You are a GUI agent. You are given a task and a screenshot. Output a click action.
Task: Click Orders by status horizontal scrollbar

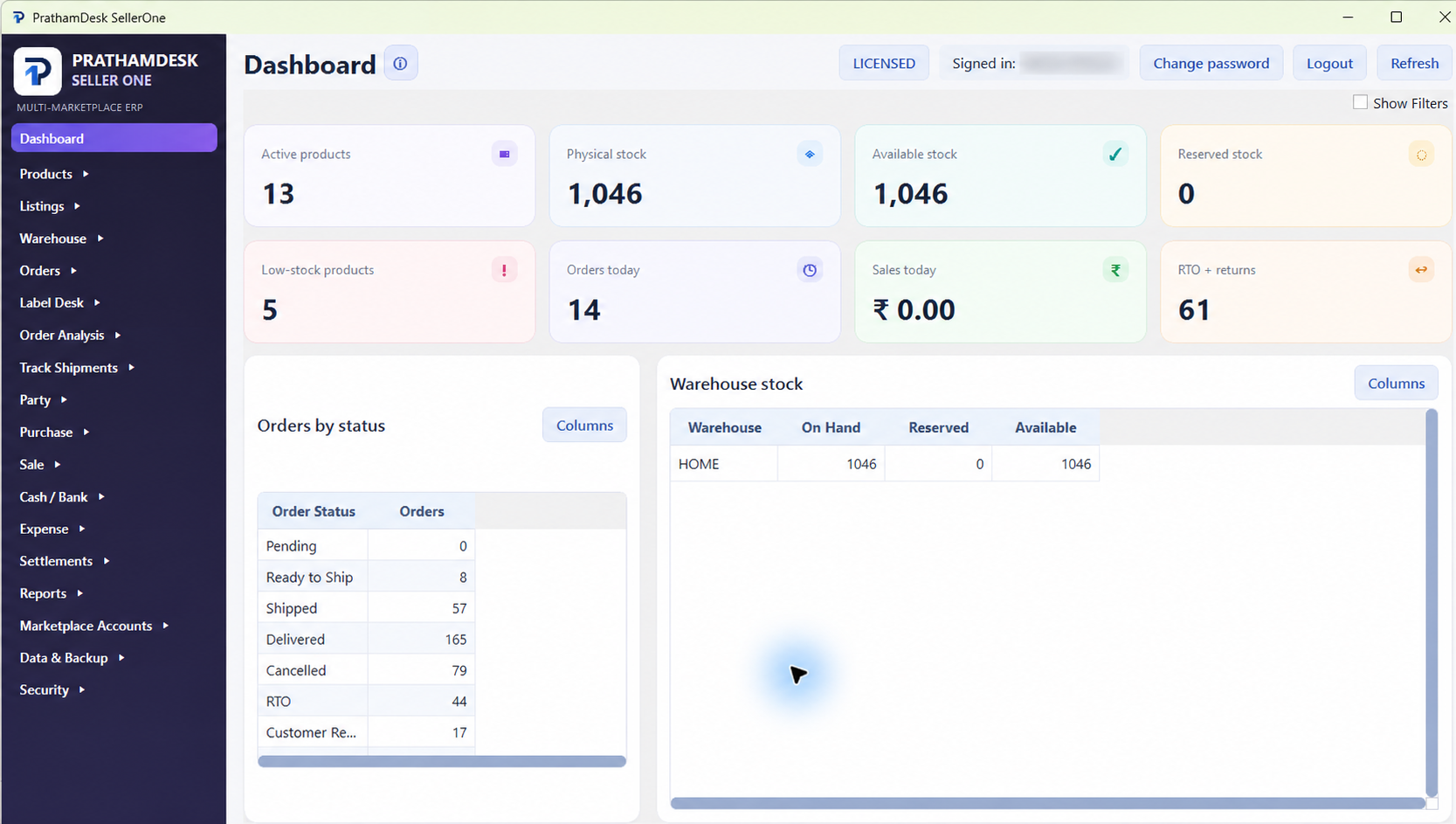(442, 761)
